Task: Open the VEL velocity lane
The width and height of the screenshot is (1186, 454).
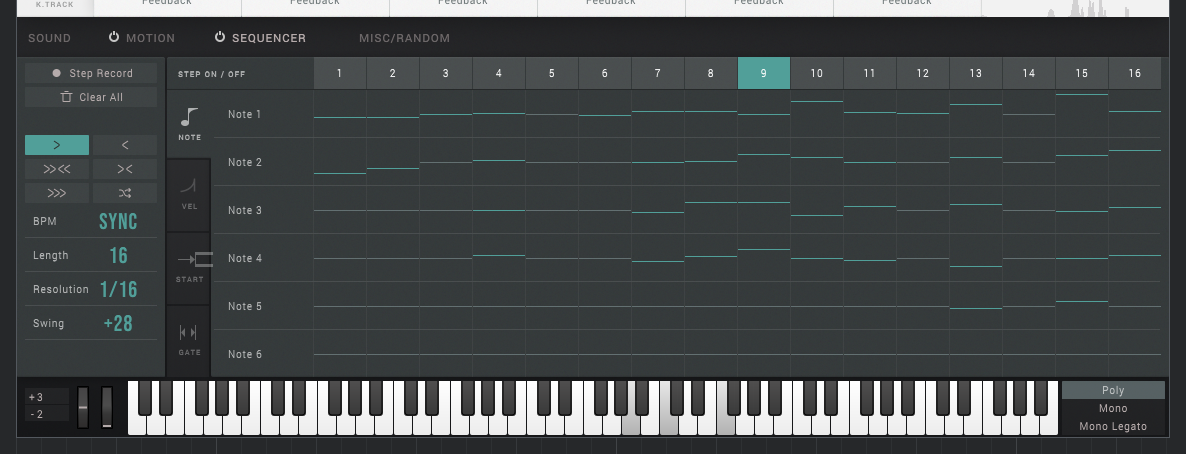Action: [190, 193]
